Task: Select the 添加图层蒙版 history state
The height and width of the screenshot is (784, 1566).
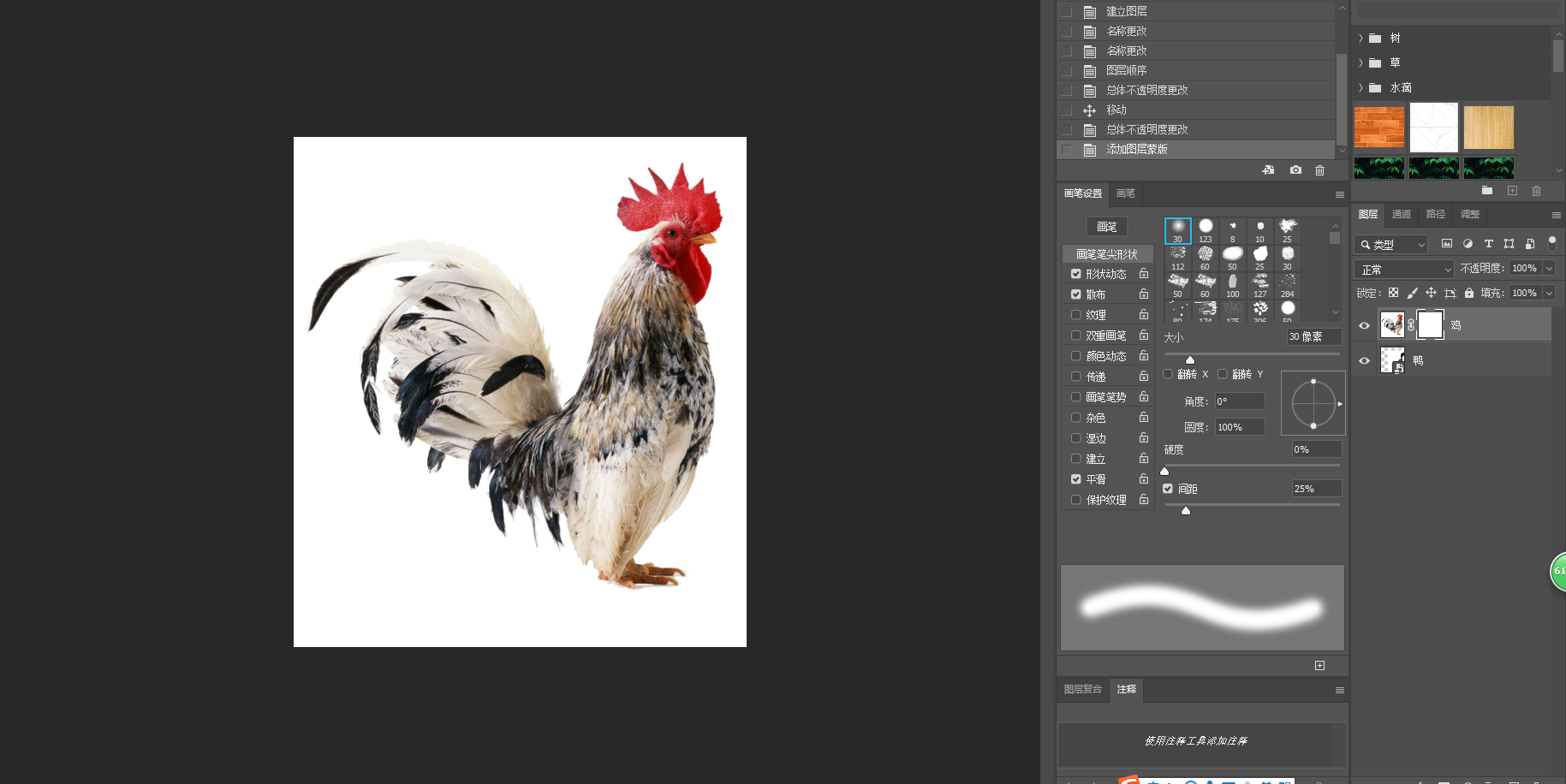Action: 1196,149
